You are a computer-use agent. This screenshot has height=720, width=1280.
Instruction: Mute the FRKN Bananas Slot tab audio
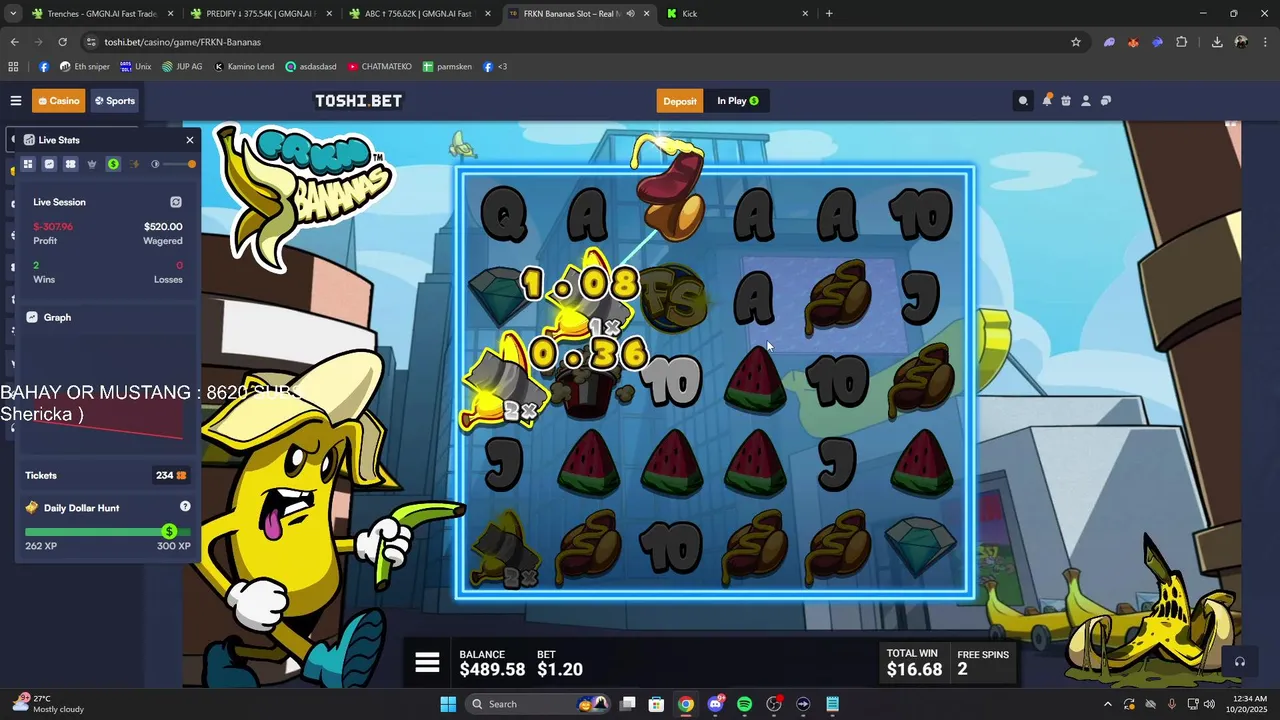(630, 14)
